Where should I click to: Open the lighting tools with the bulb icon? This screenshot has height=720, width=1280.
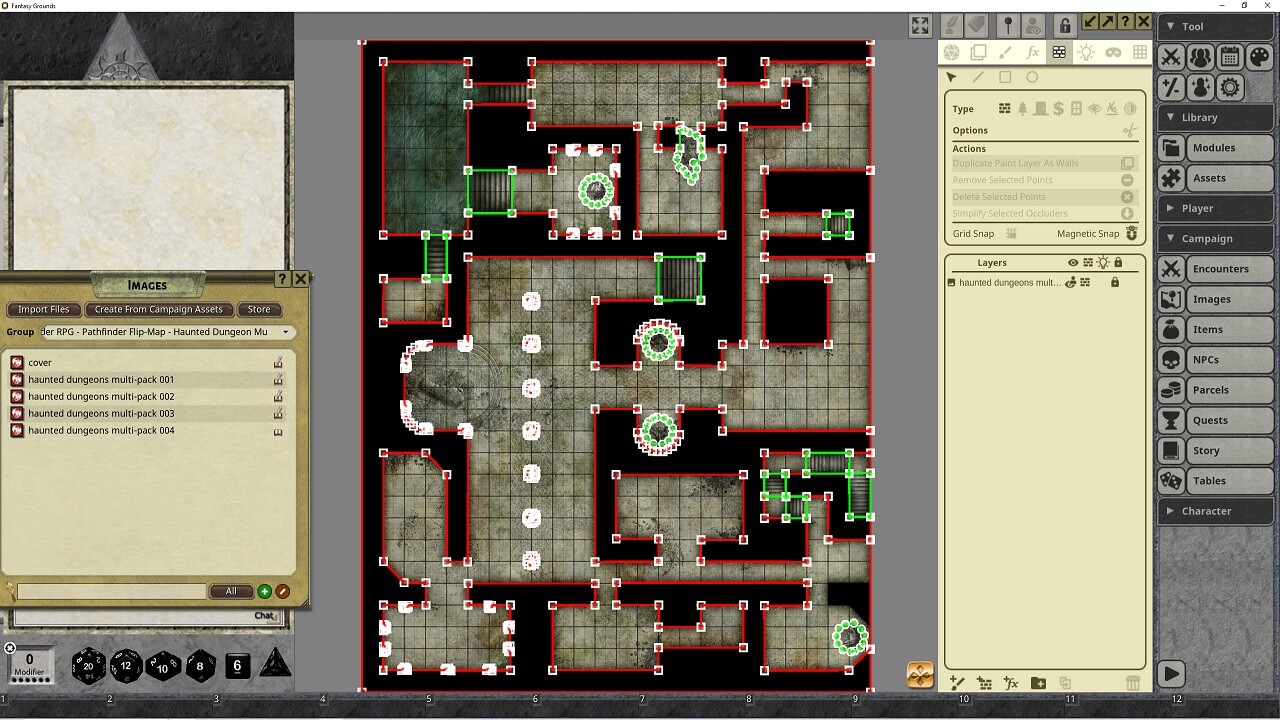pyautogui.click(x=1087, y=51)
